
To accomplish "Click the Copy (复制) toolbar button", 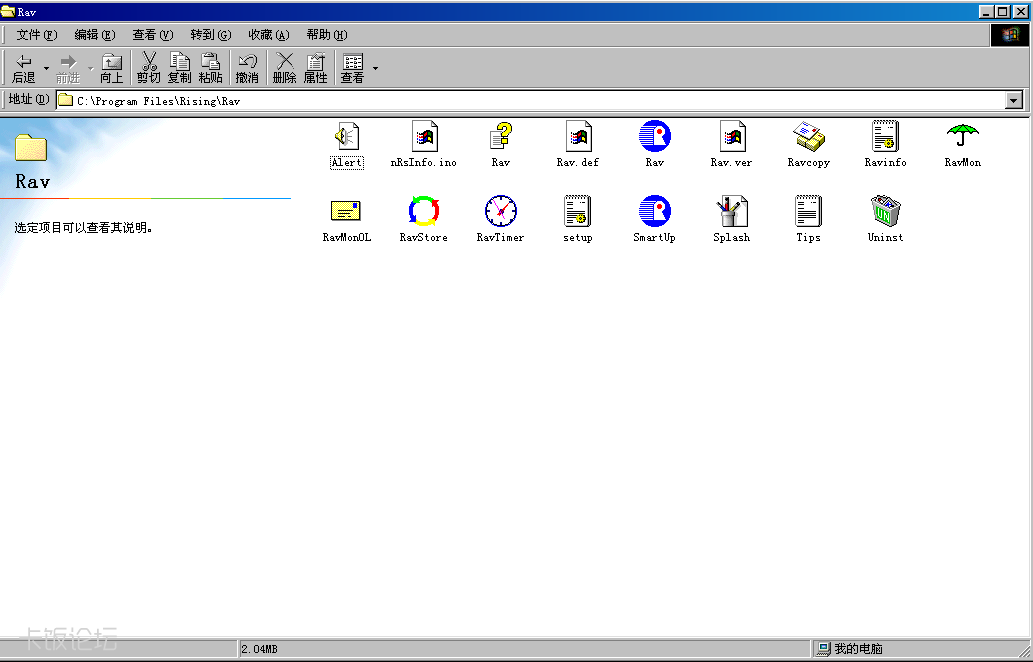I will (179, 68).
